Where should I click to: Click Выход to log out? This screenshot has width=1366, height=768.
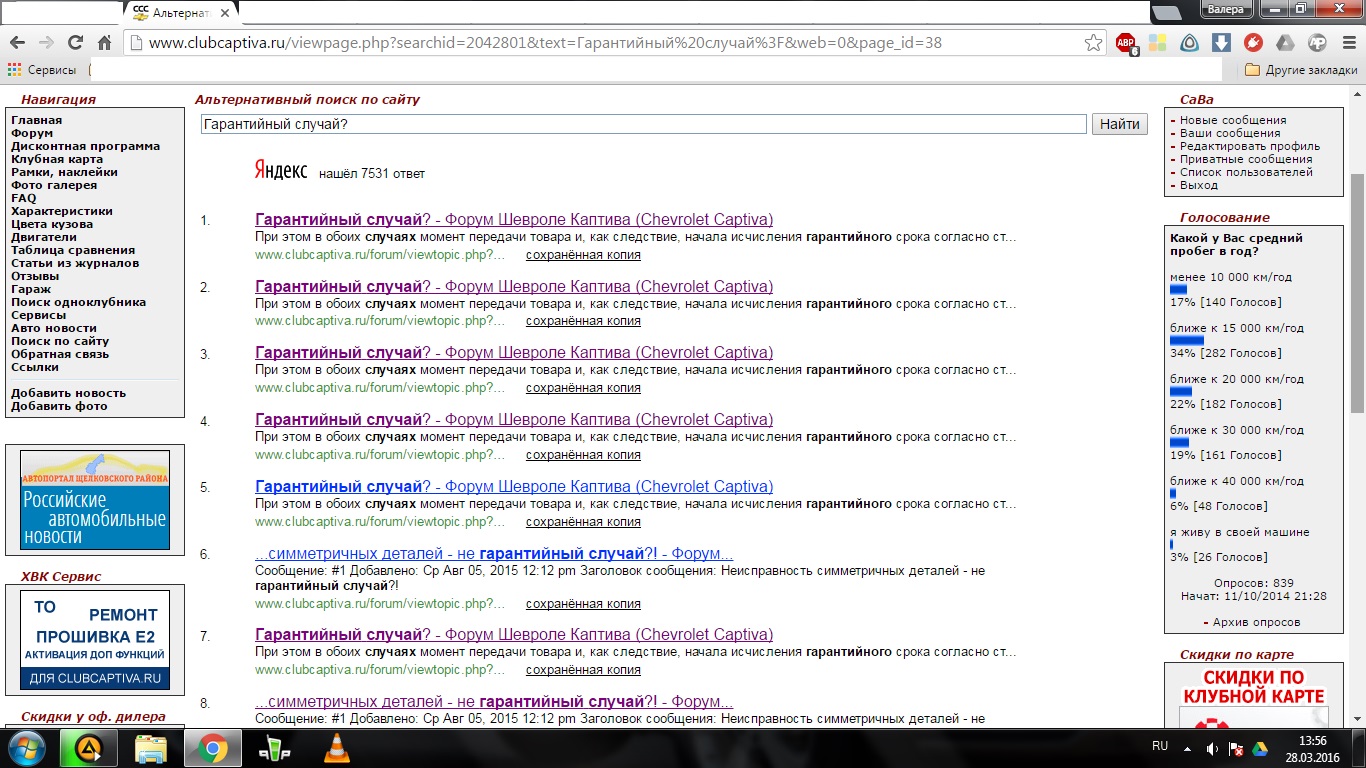tap(1199, 185)
